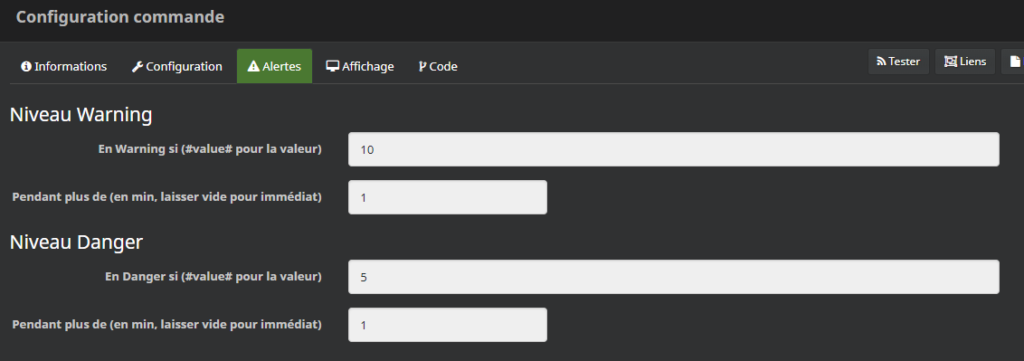Image resolution: width=1024 pixels, height=361 pixels.
Task: Click the info circle icon on Informations
Action: click(x=26, y=67)
